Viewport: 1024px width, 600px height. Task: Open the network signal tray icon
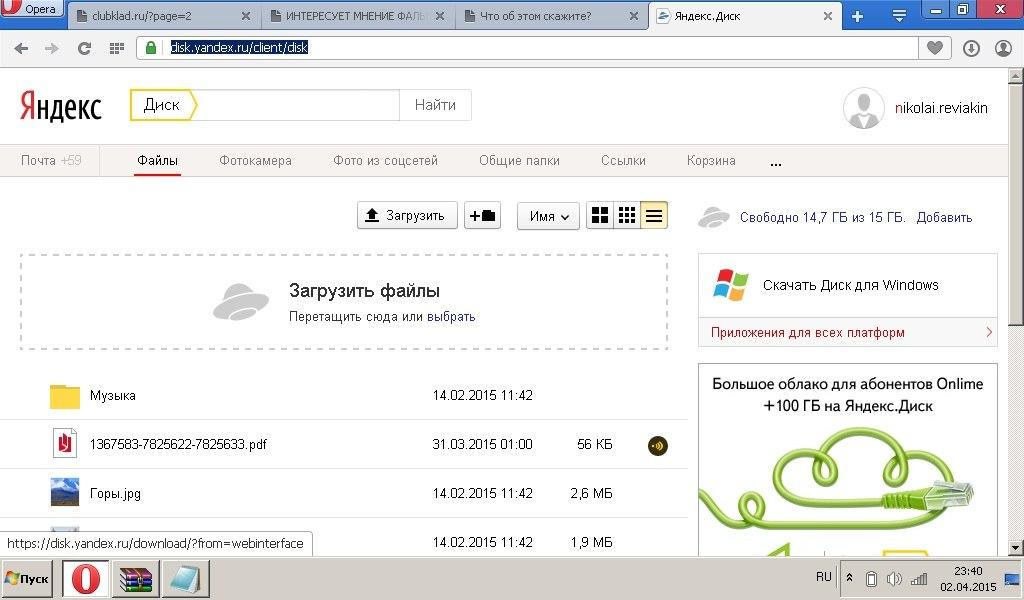[919, 579]
